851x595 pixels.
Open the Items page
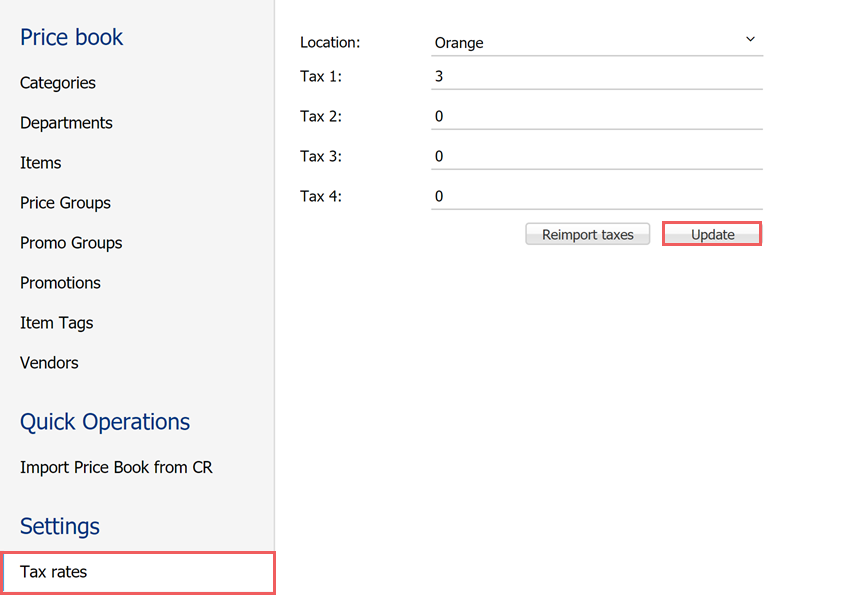point(41,163)
